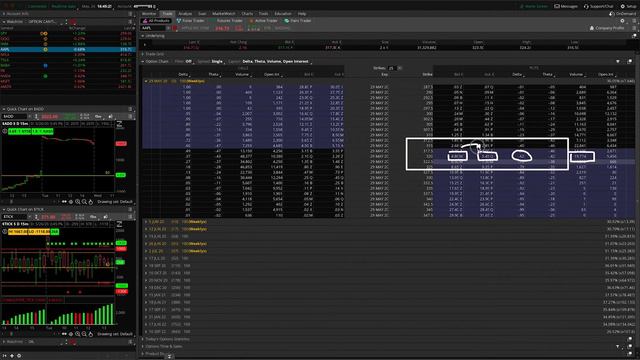Collapse the Underlying section
Viewport: 640px width, 360px height.
pyautogui.click(x=142, y=36)
